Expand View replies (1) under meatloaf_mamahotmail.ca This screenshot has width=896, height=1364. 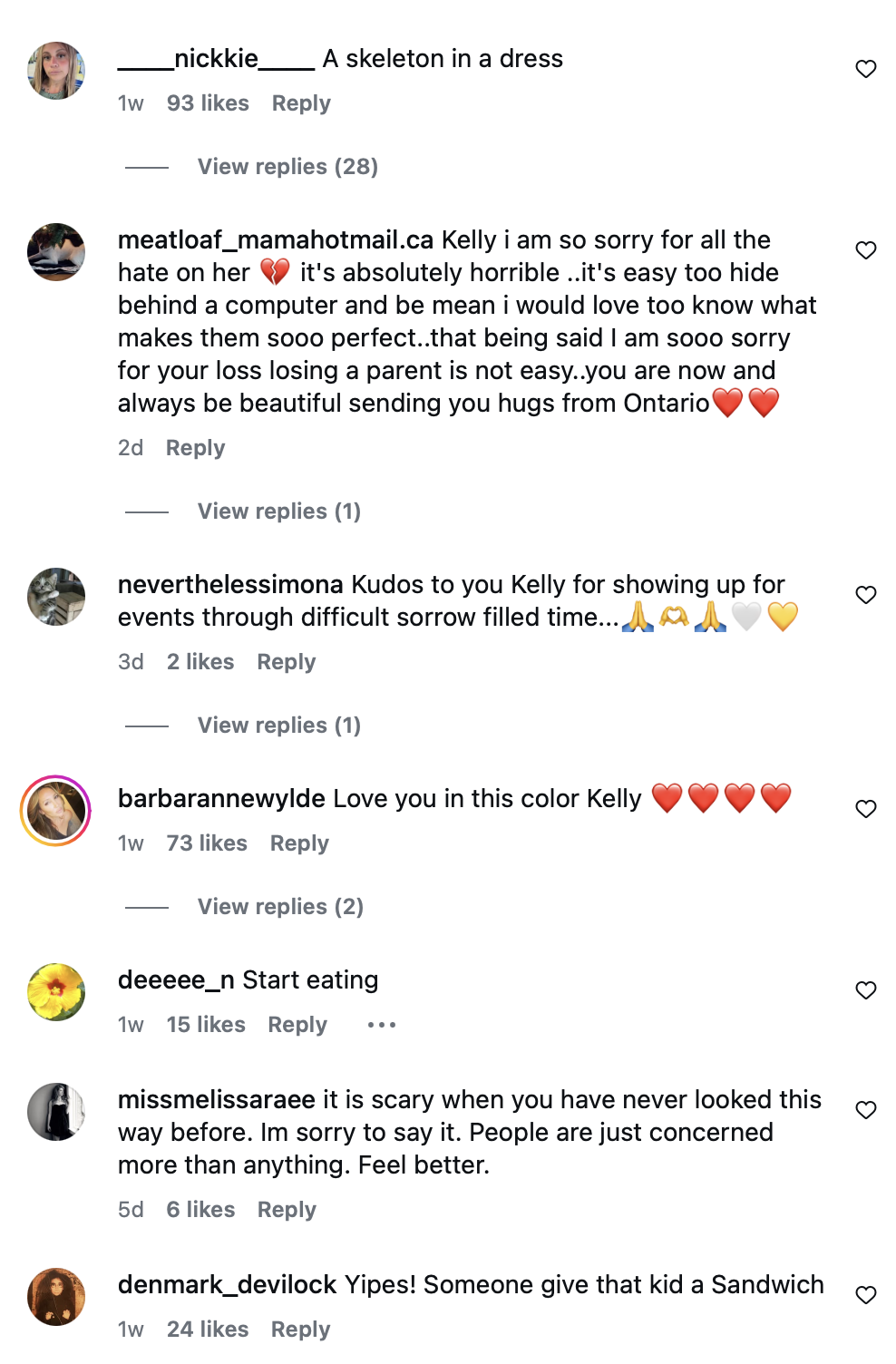pyautogui.click(x=279, y=511)
